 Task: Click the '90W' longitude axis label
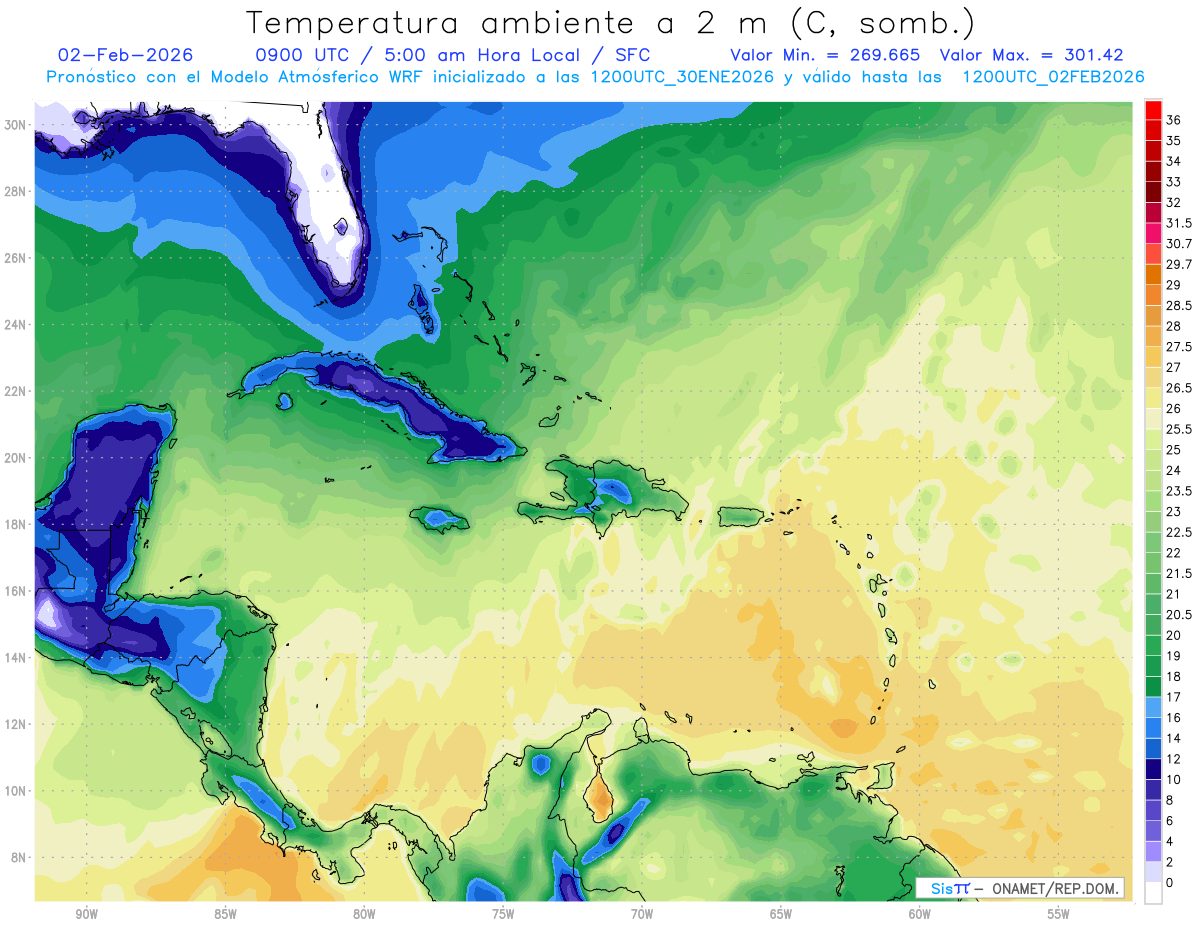(x=86, y=914)
